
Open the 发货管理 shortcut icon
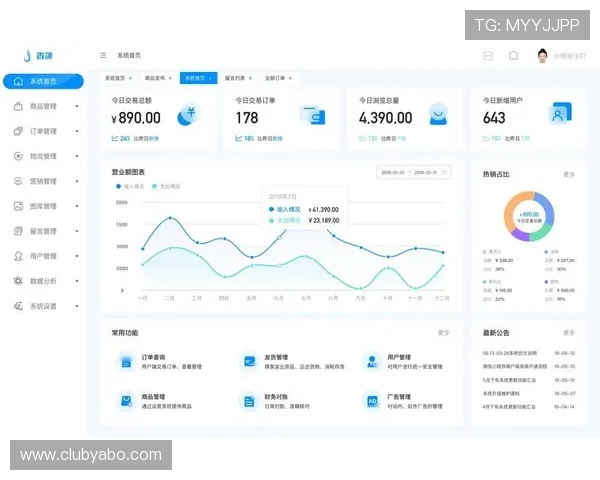248,361
